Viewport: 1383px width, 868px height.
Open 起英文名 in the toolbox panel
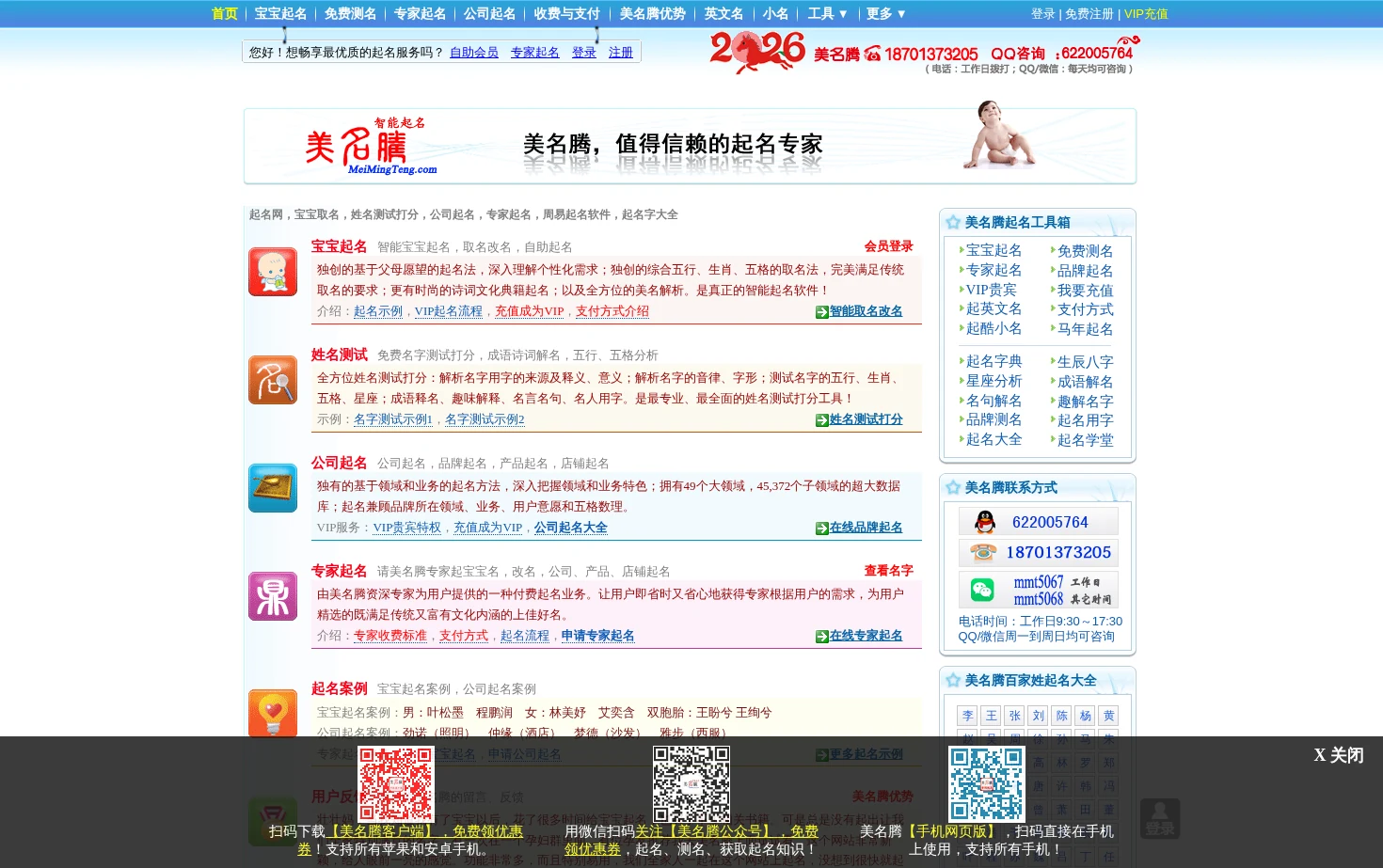994,308
